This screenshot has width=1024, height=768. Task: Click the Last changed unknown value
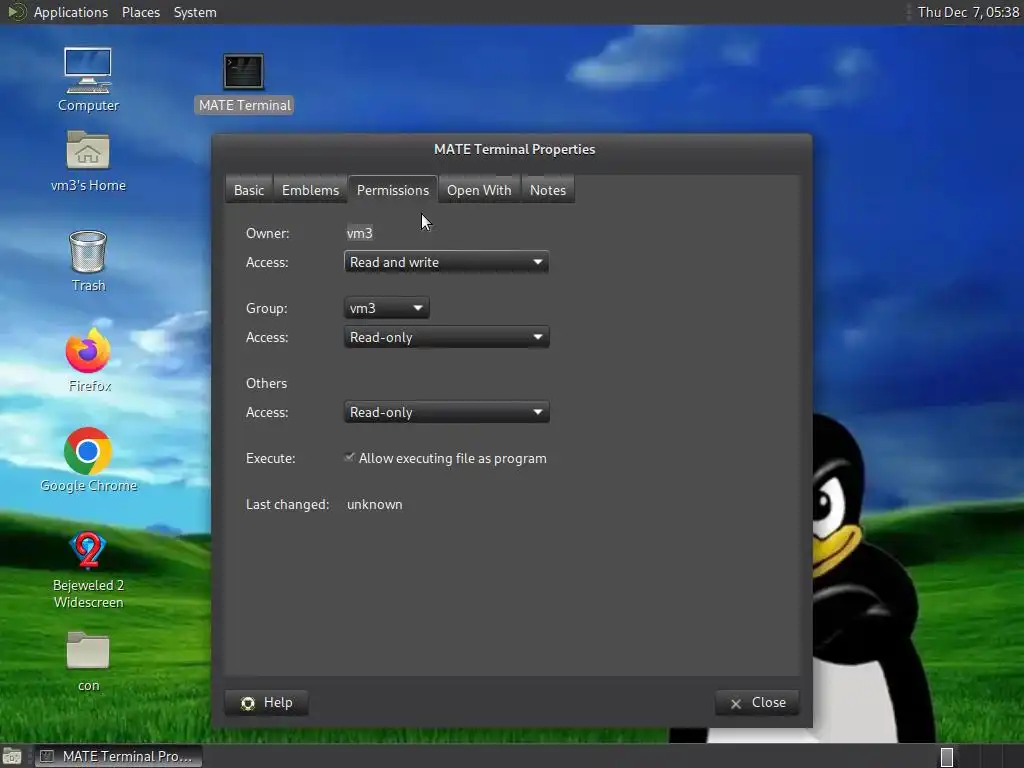pyautogui.click(x=374, y=505)
